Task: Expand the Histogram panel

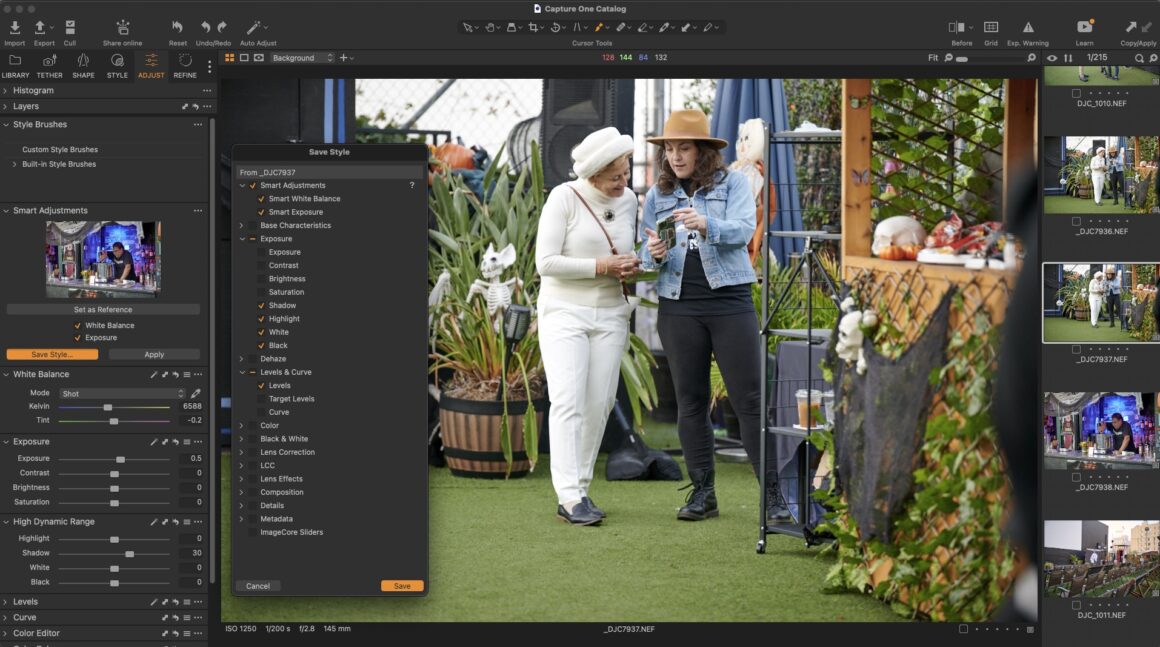Action: click(x=5, y=90)
